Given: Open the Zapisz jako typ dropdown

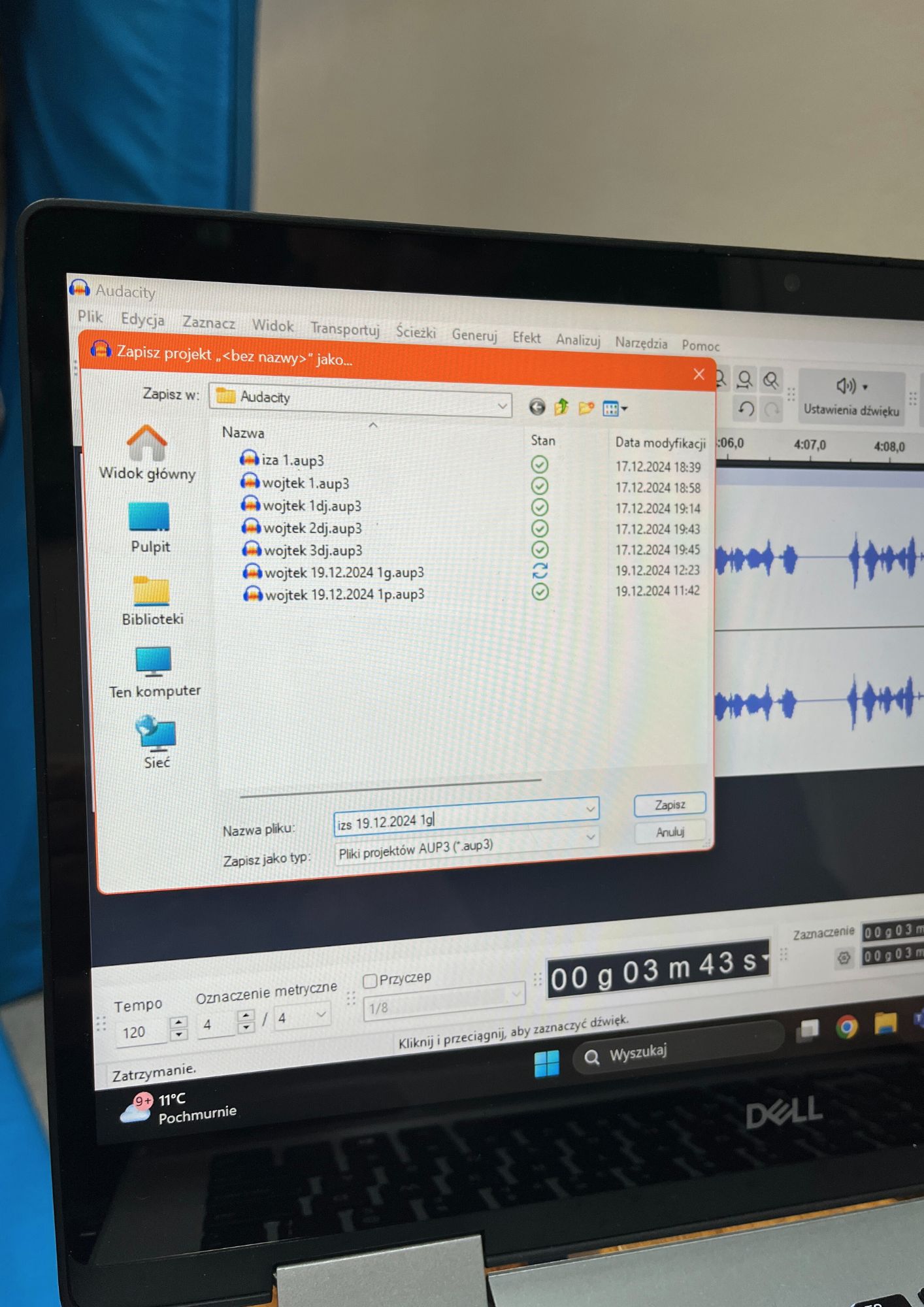Looking at the screenshot, I should pos(590,837).
